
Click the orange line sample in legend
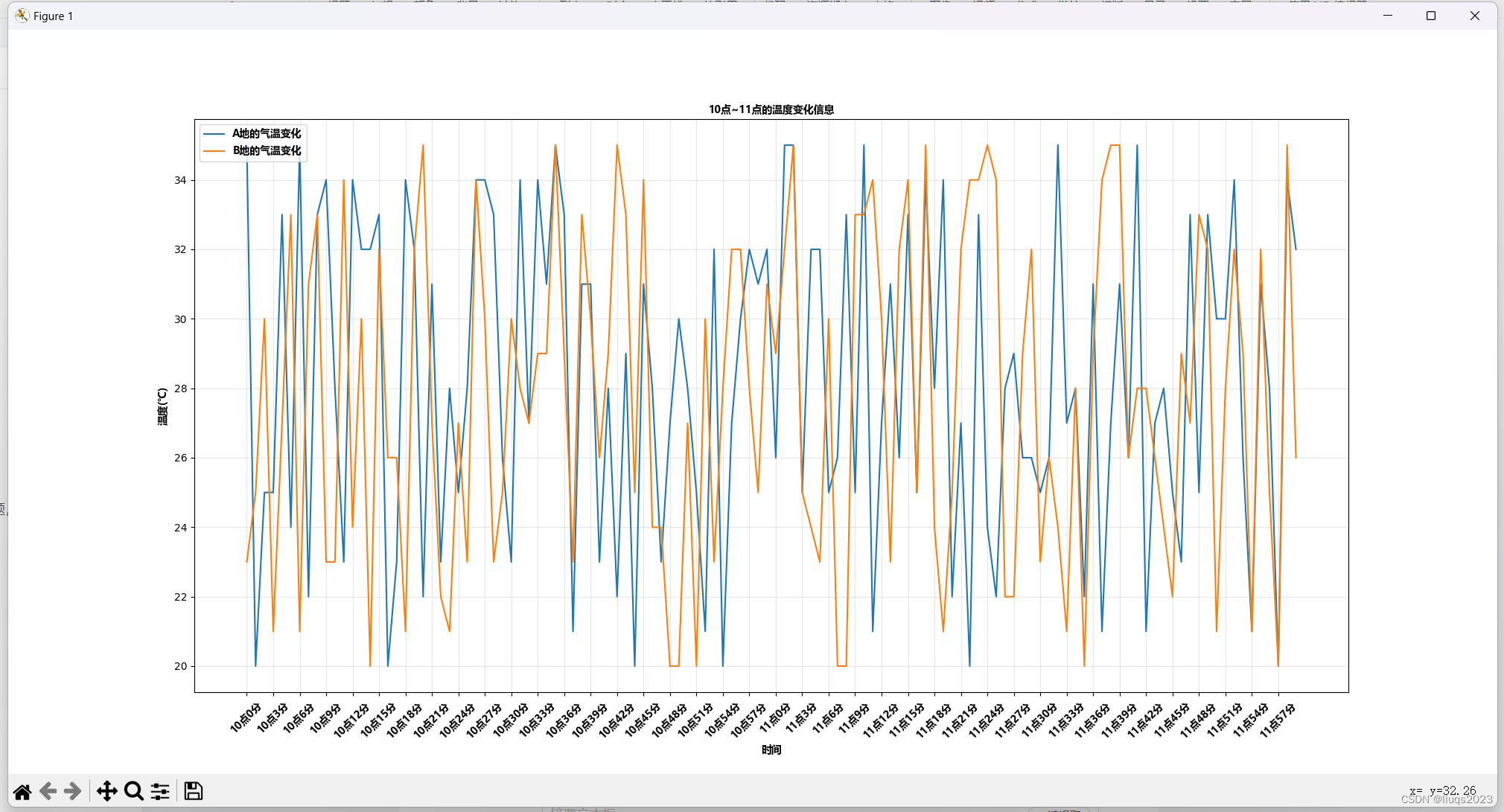click(214, 150)
